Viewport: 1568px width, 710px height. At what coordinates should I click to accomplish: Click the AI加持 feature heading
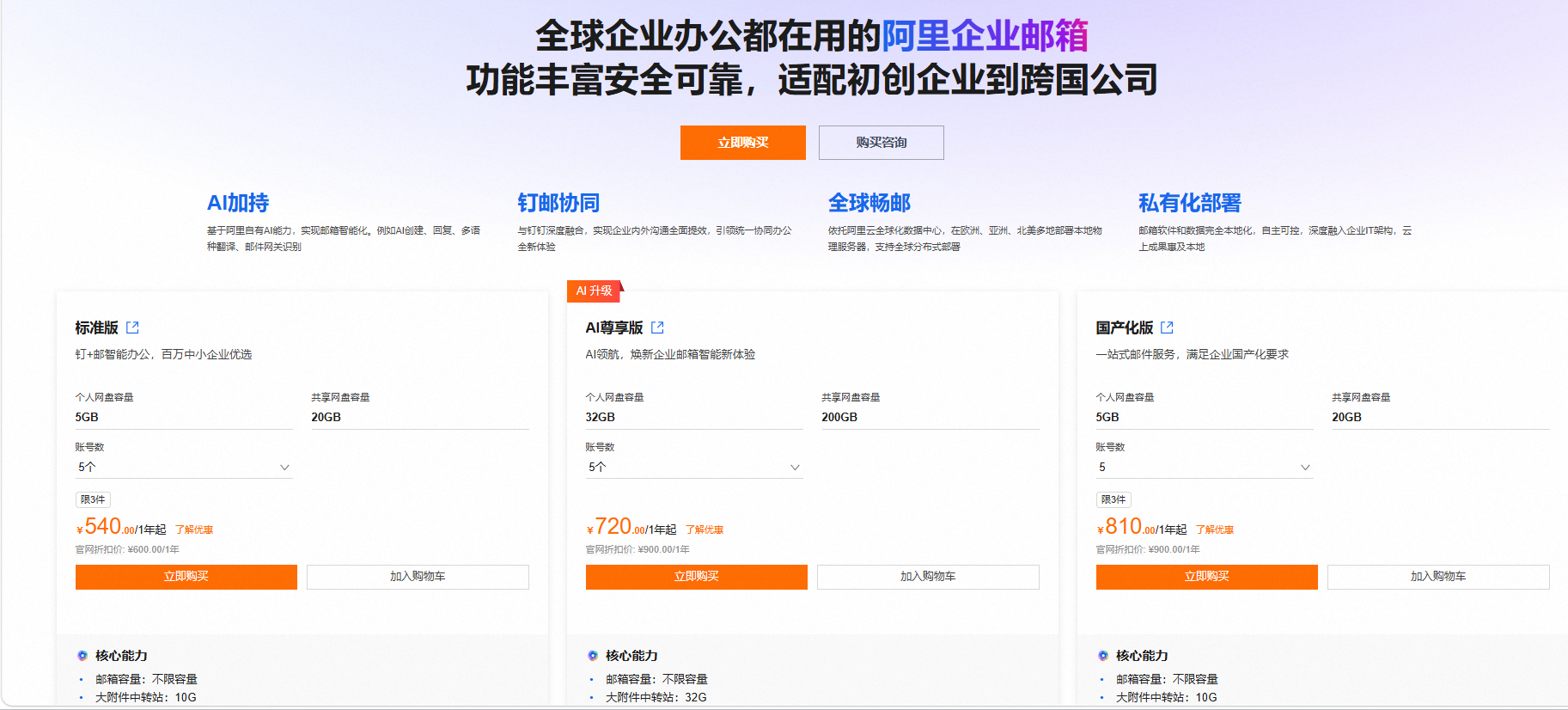238,203
